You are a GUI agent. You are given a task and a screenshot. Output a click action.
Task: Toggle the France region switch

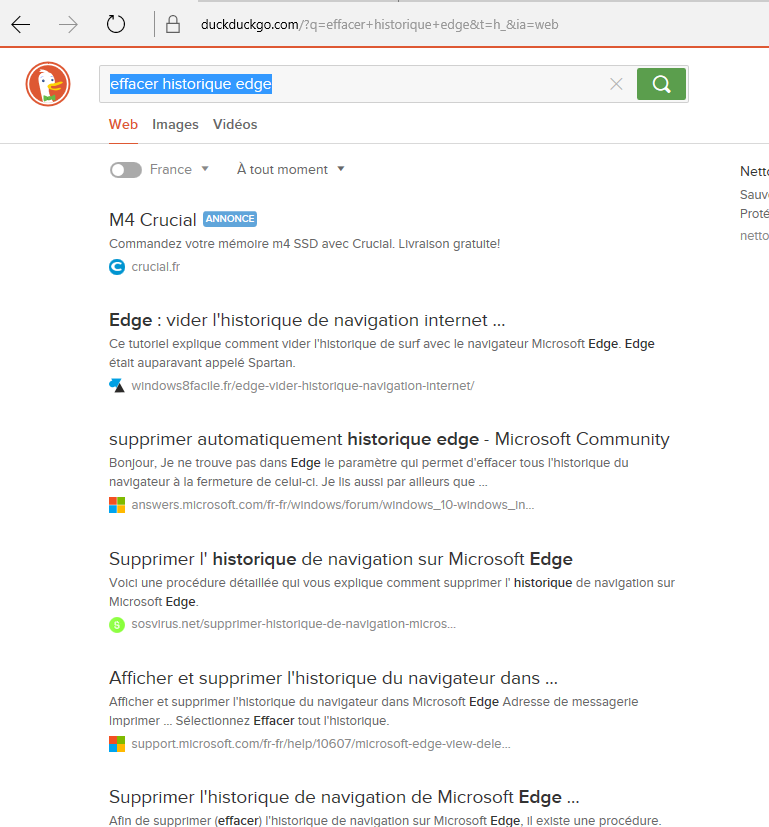point(126,170)
